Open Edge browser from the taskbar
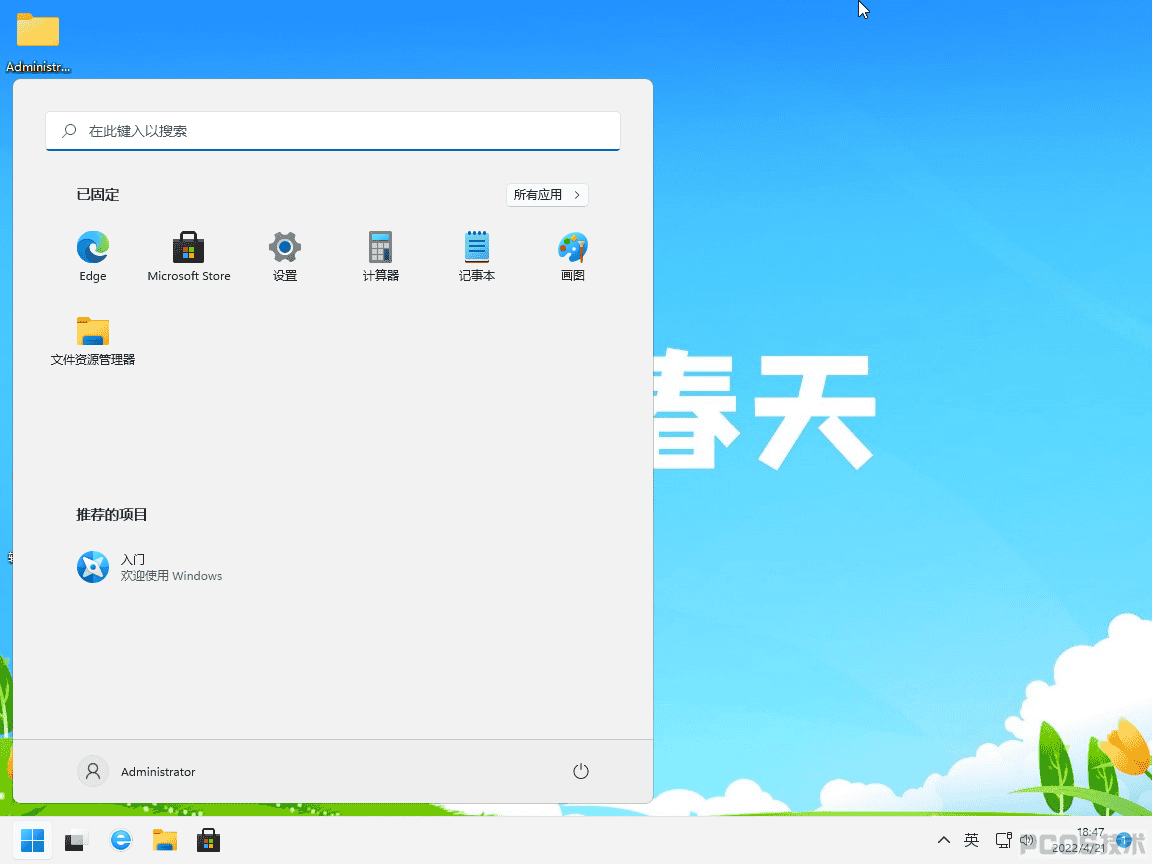Viewport: 1152px width, 864px height. (x=120, y=840)
